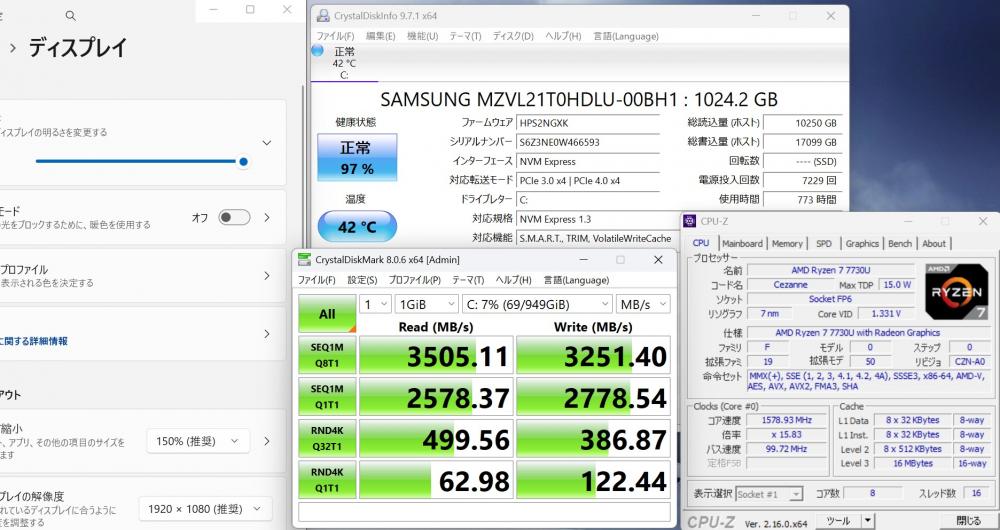Image resolution: width=1000 pixels, height=530 pixels.
Task: Switch to the SPD tab in CPU-Z
Action: pyautogui.click(x=824, y=244)
